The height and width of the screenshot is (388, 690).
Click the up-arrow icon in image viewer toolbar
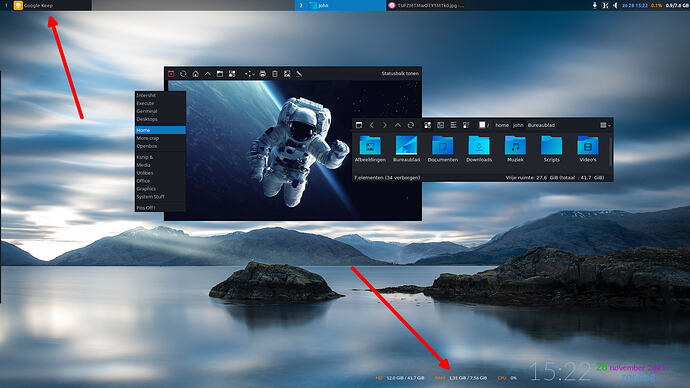coord(207,74)
